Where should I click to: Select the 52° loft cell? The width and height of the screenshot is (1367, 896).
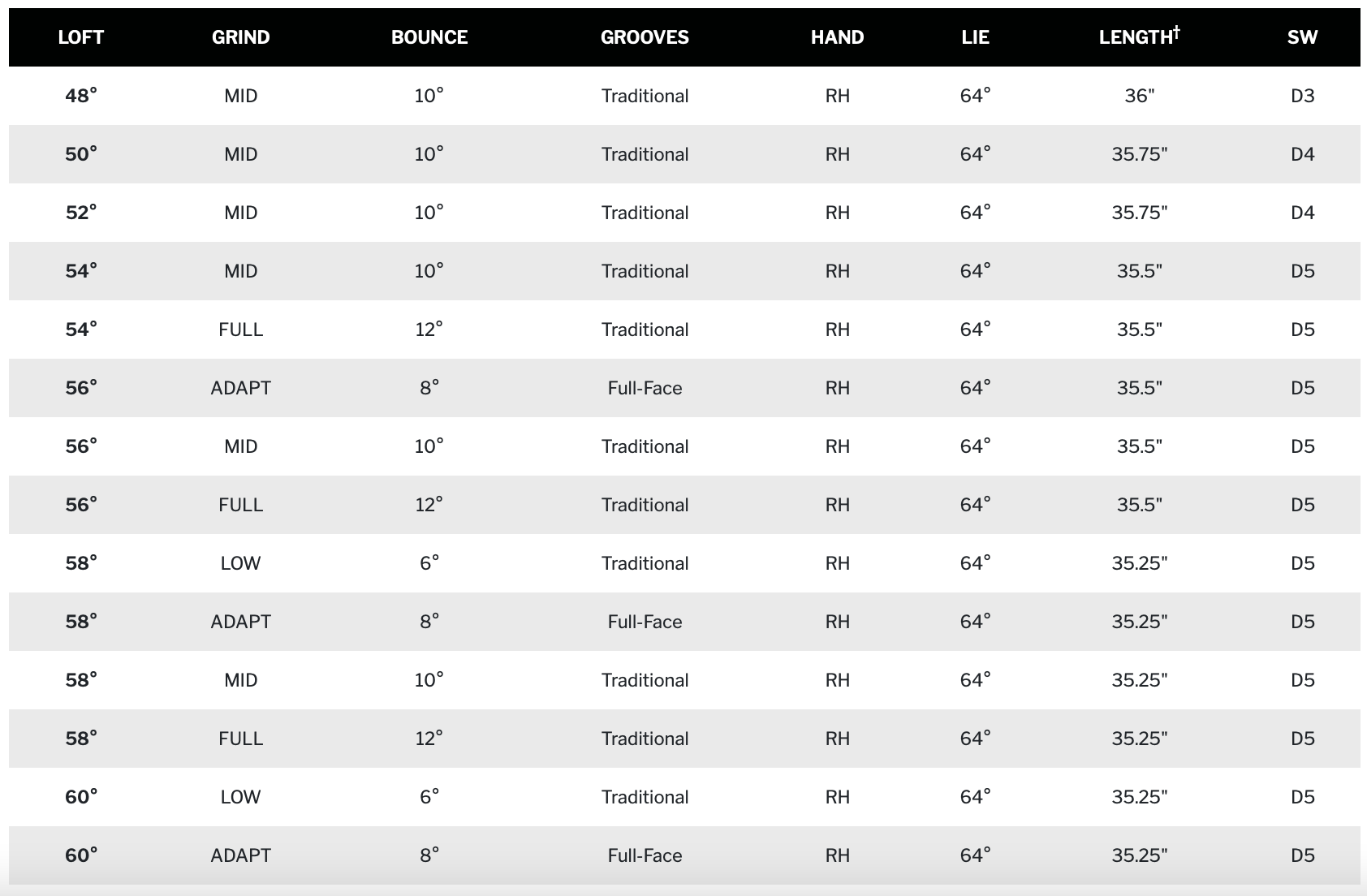[81, 213]
